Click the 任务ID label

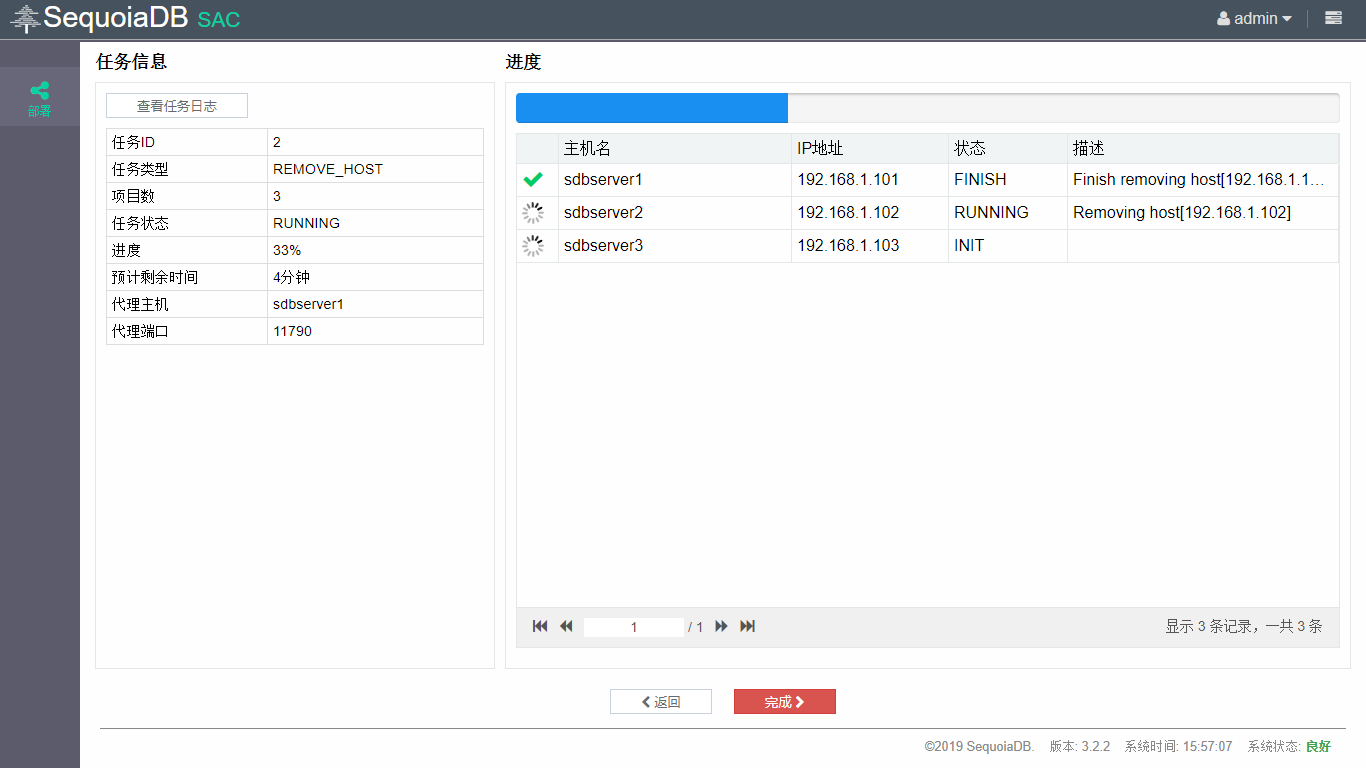(x=133, y=143)
